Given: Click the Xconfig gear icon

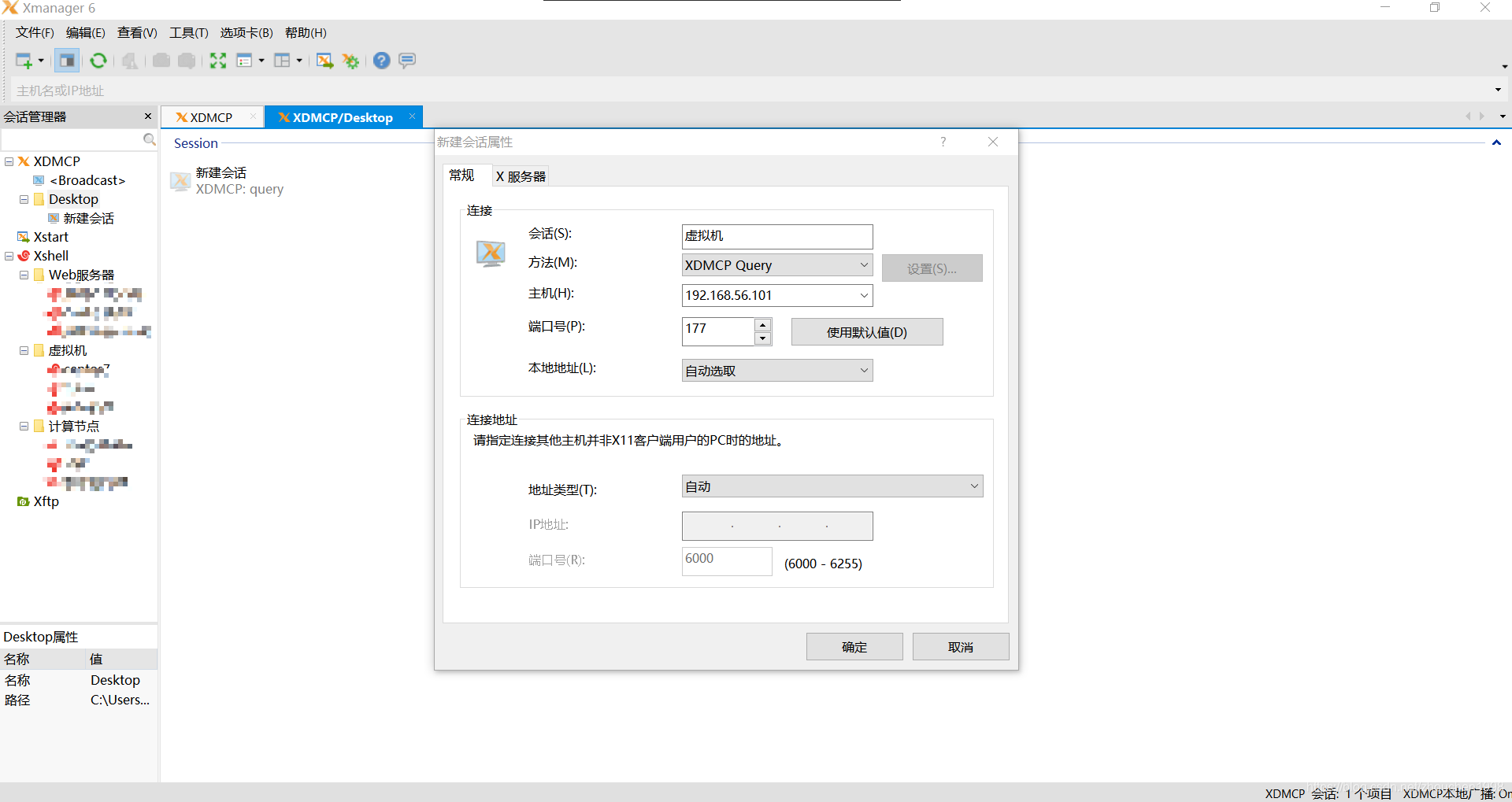Looking at the screenshot, I should 351,61.
